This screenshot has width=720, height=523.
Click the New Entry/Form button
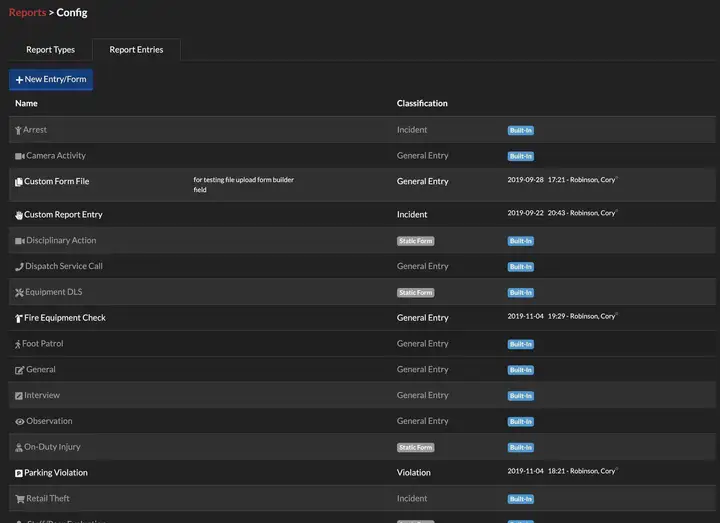click(x=51, y=79)
